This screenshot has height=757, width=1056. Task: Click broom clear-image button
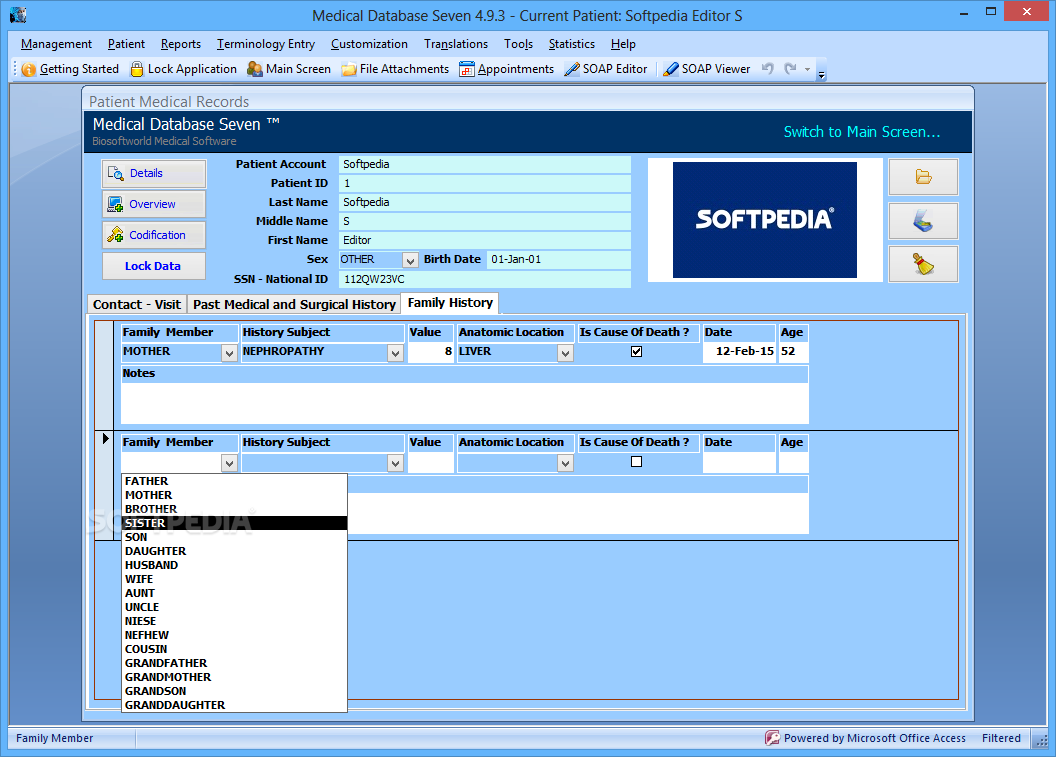(x=923, y=264)
